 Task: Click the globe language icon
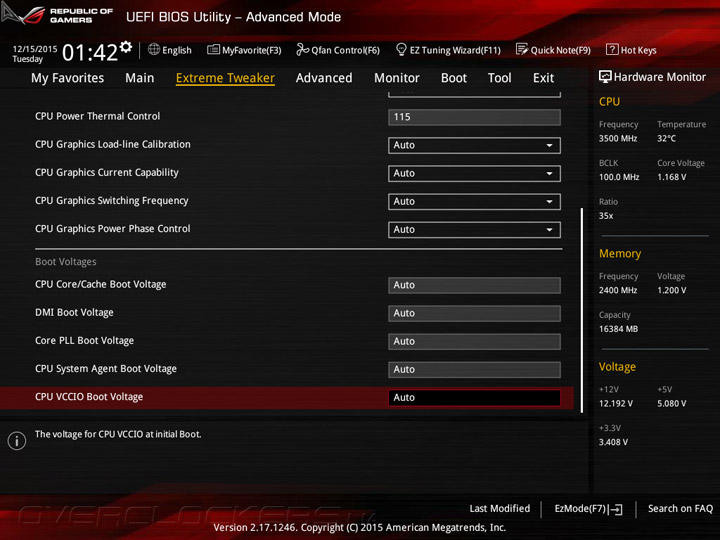click(154, 50)
